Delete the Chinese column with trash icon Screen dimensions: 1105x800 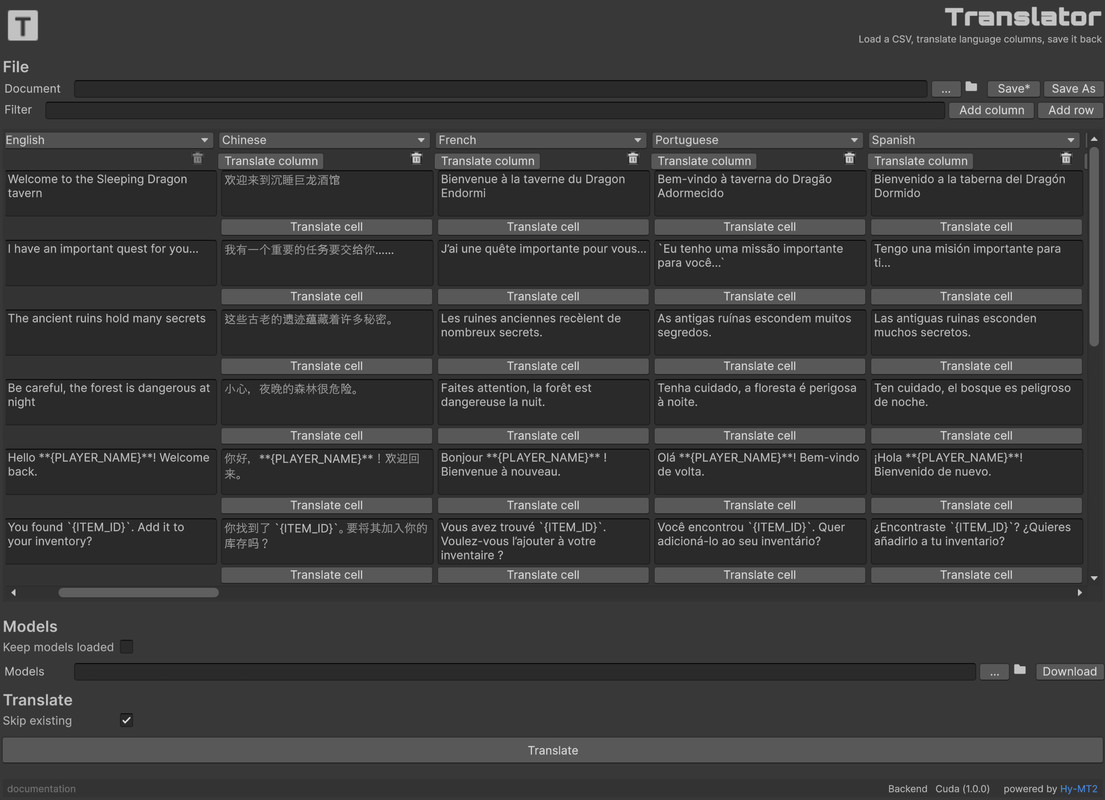tap(416, 159)
